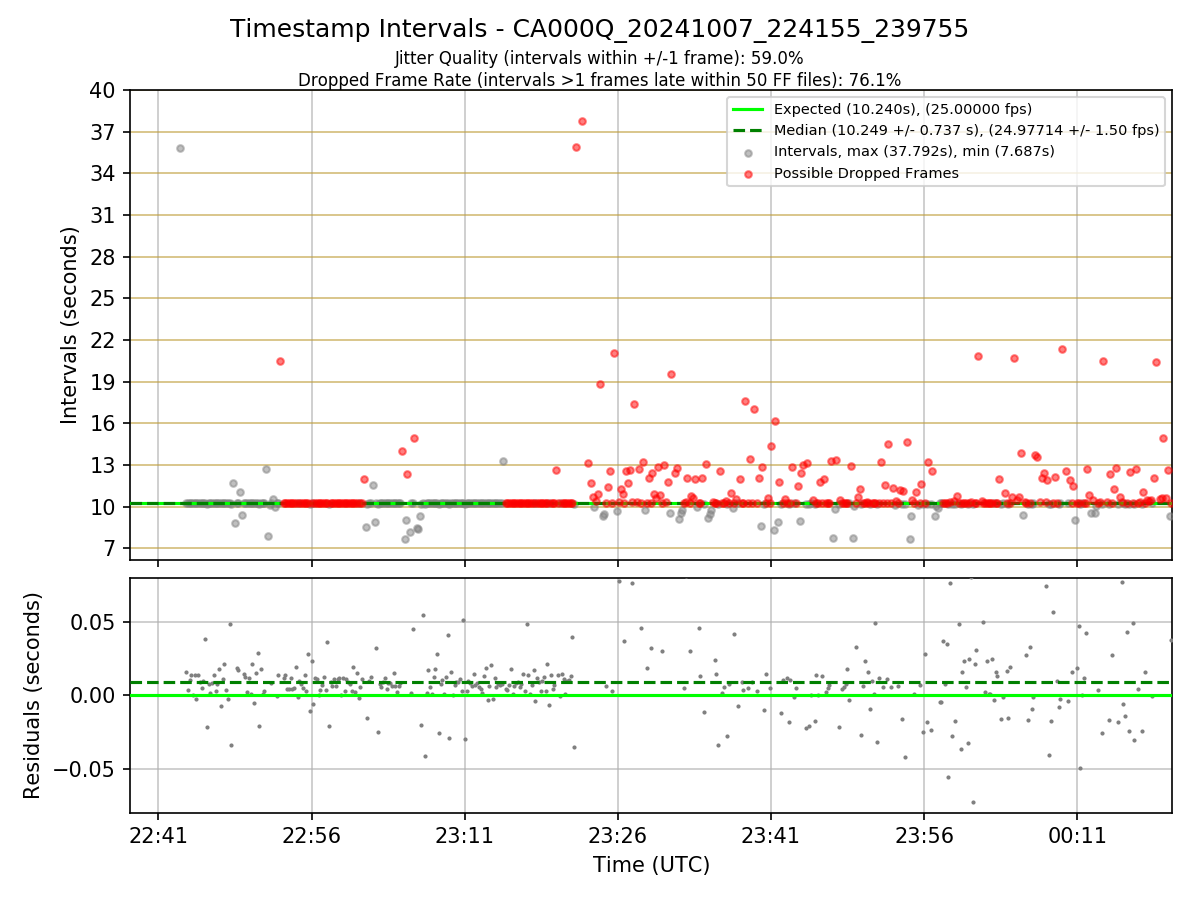Click the x-axis tick label '22:41'

pyautogui.click(x=158, y=836)
